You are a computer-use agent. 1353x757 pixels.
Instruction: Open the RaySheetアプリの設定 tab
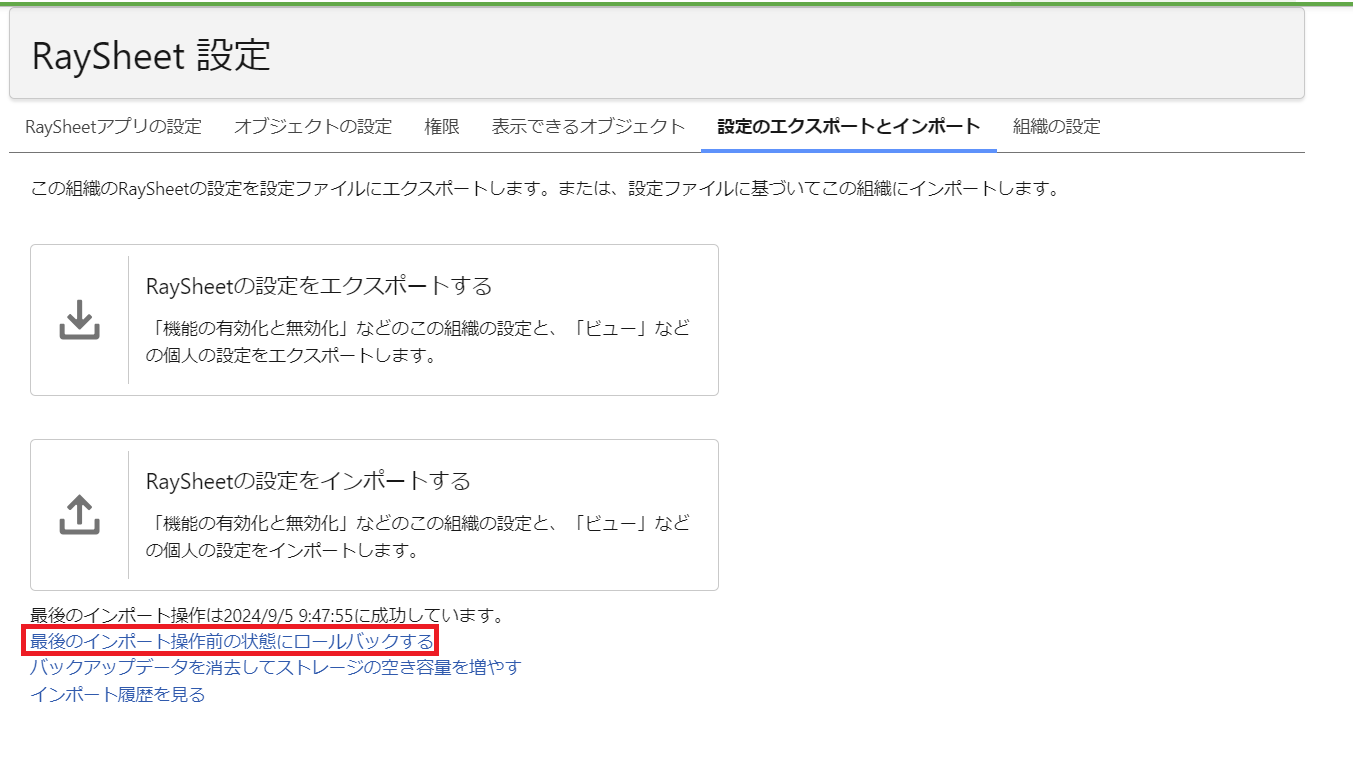pyautogui.click(x=113, y=127)
